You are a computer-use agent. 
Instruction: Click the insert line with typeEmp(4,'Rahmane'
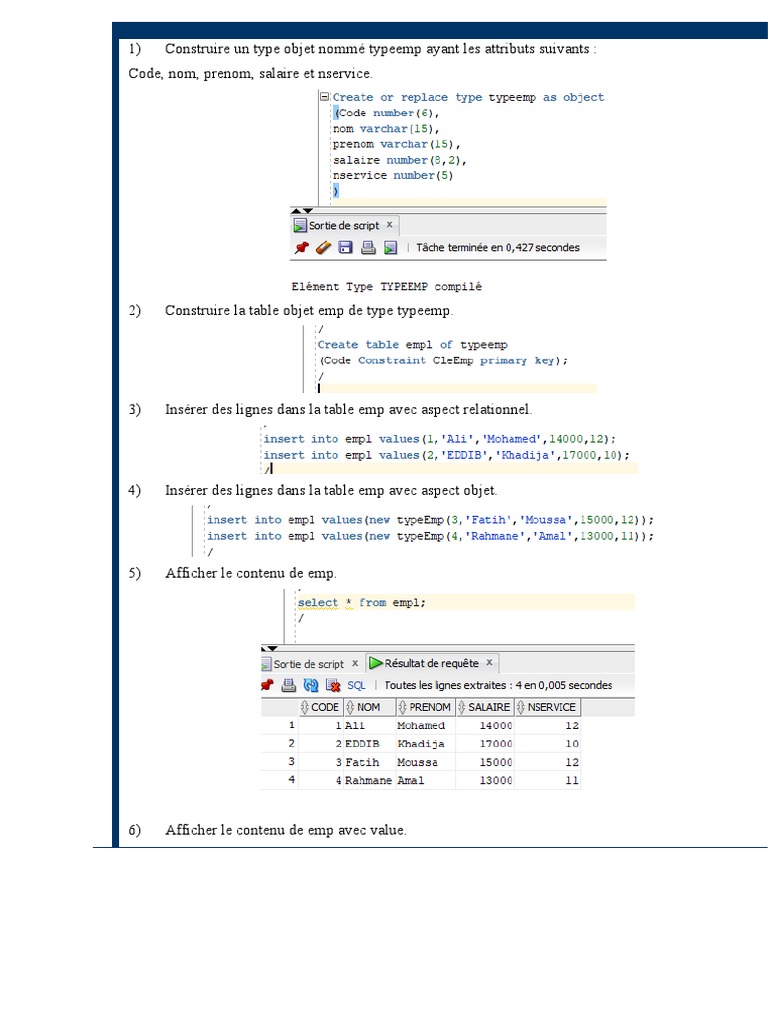430,536
